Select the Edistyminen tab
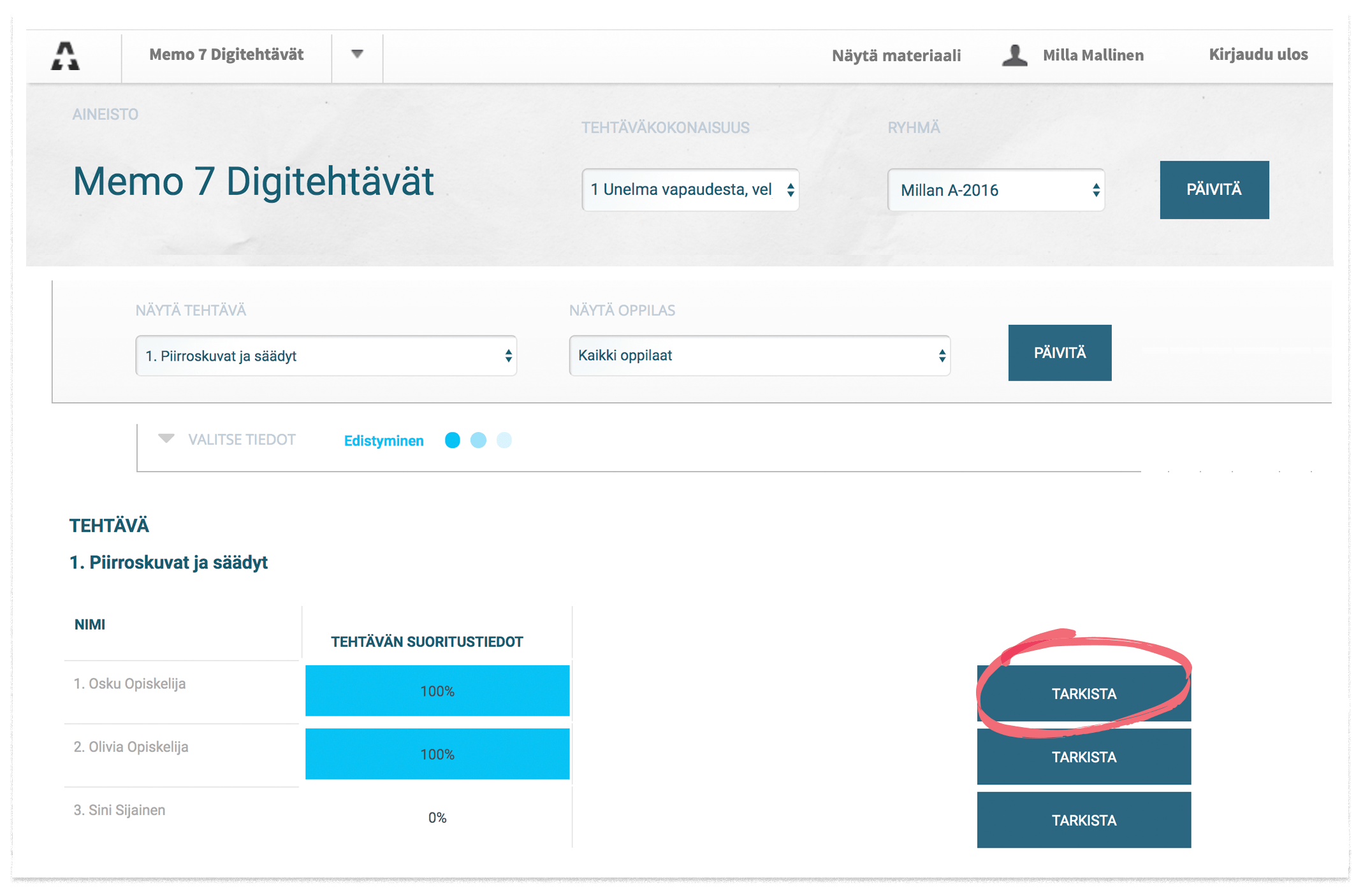 point(384,441)
